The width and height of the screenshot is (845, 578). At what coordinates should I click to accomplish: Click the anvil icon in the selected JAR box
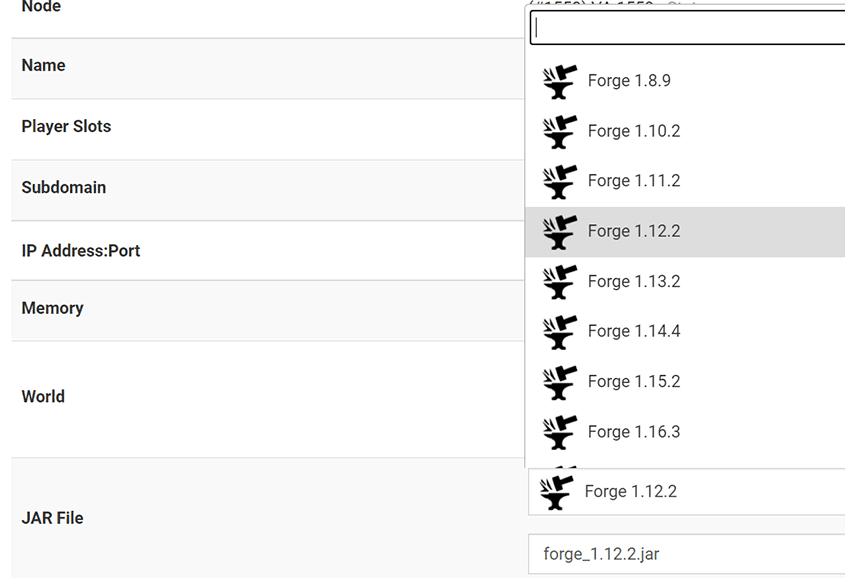click(x=556, y=492)
